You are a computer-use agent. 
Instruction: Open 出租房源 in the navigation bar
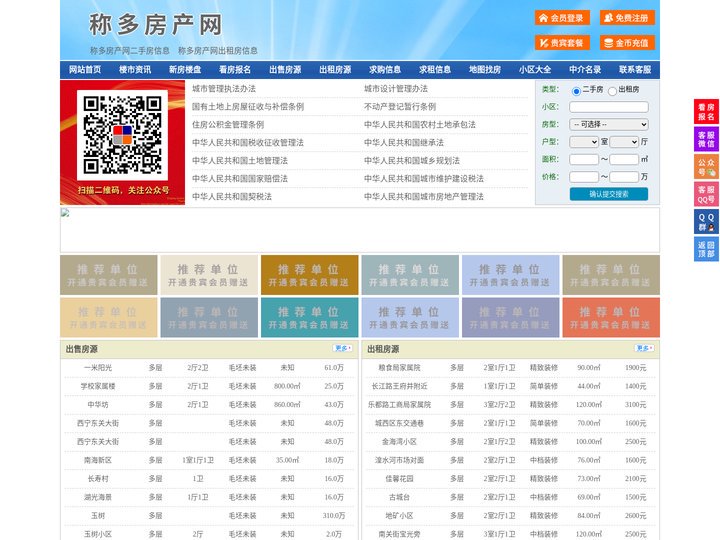335,70
